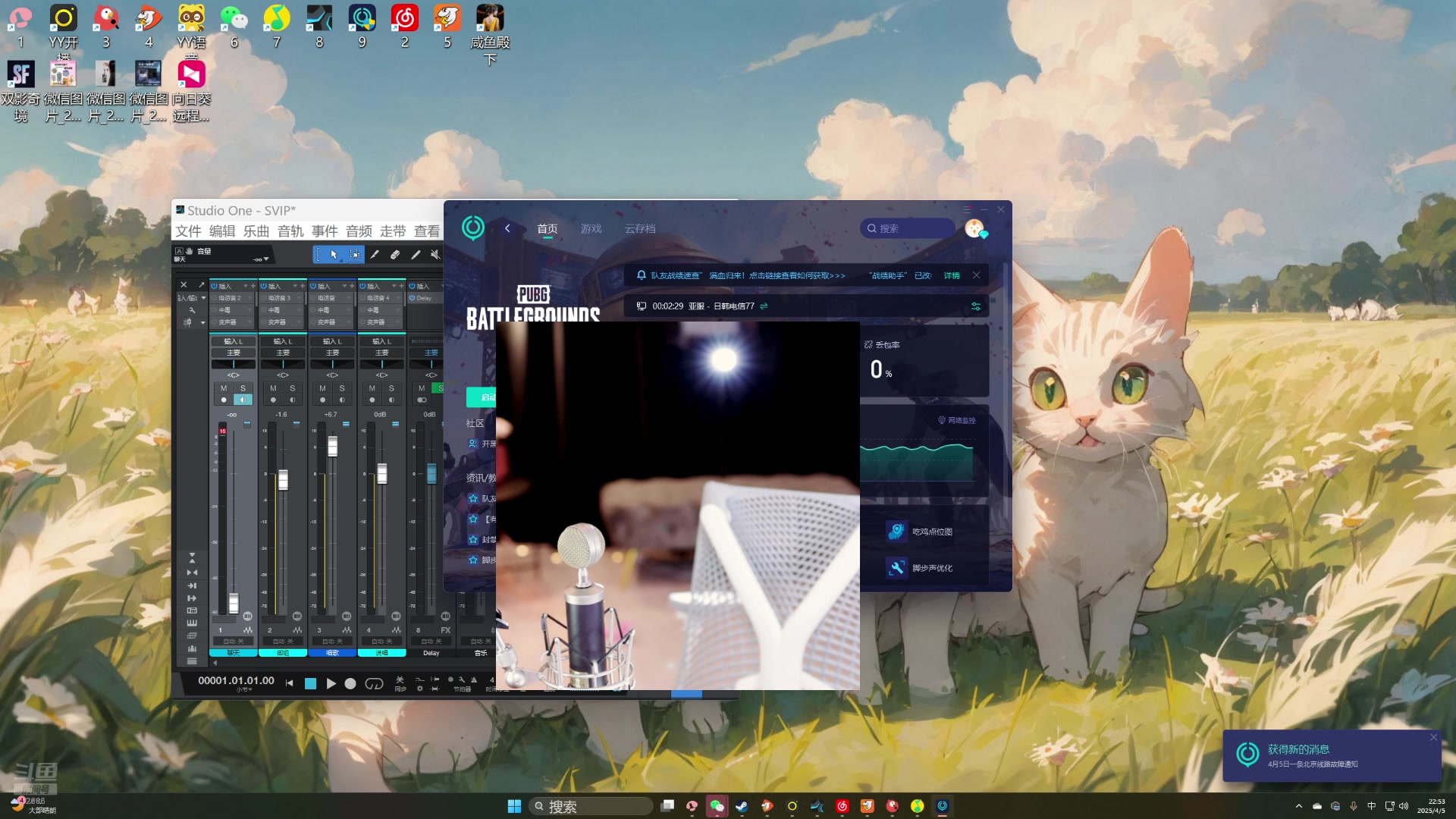Select the Arrow tool in Studio One toolbar

coord(334,255)
